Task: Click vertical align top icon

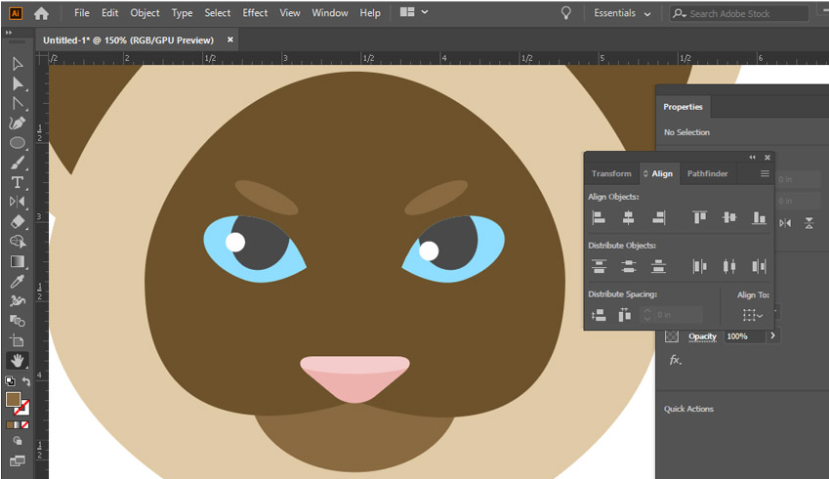Action: (699, 217)
